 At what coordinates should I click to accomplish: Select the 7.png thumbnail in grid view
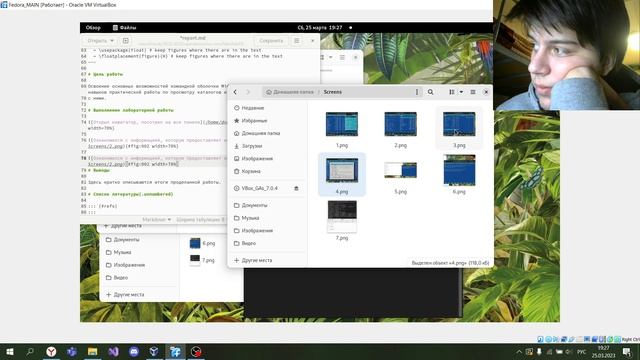click(x=342, y=216)
